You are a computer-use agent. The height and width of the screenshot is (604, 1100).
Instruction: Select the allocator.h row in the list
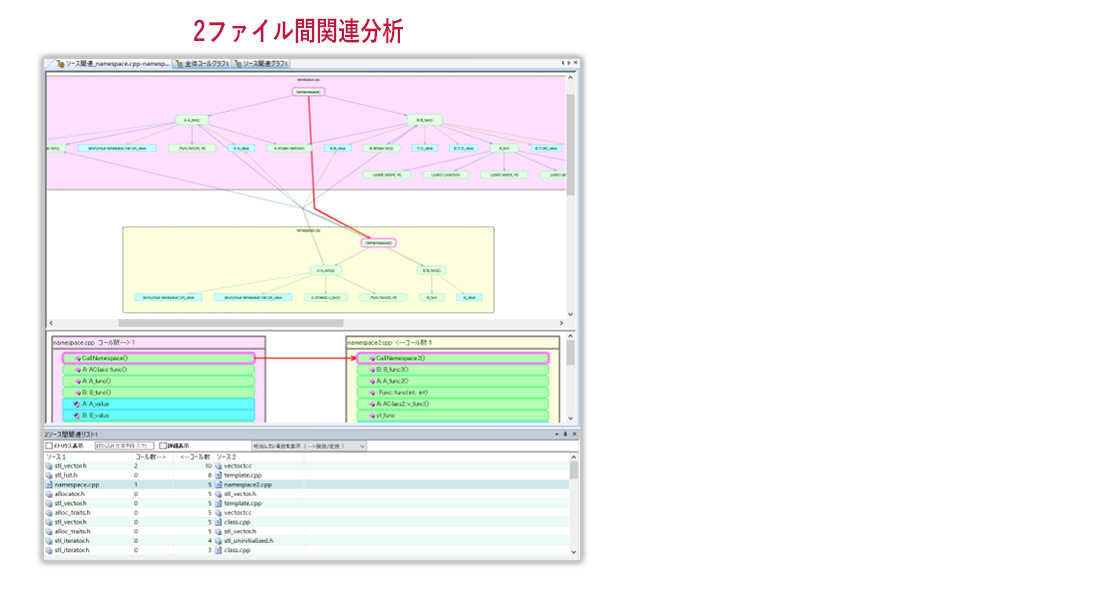click(307, 494)
